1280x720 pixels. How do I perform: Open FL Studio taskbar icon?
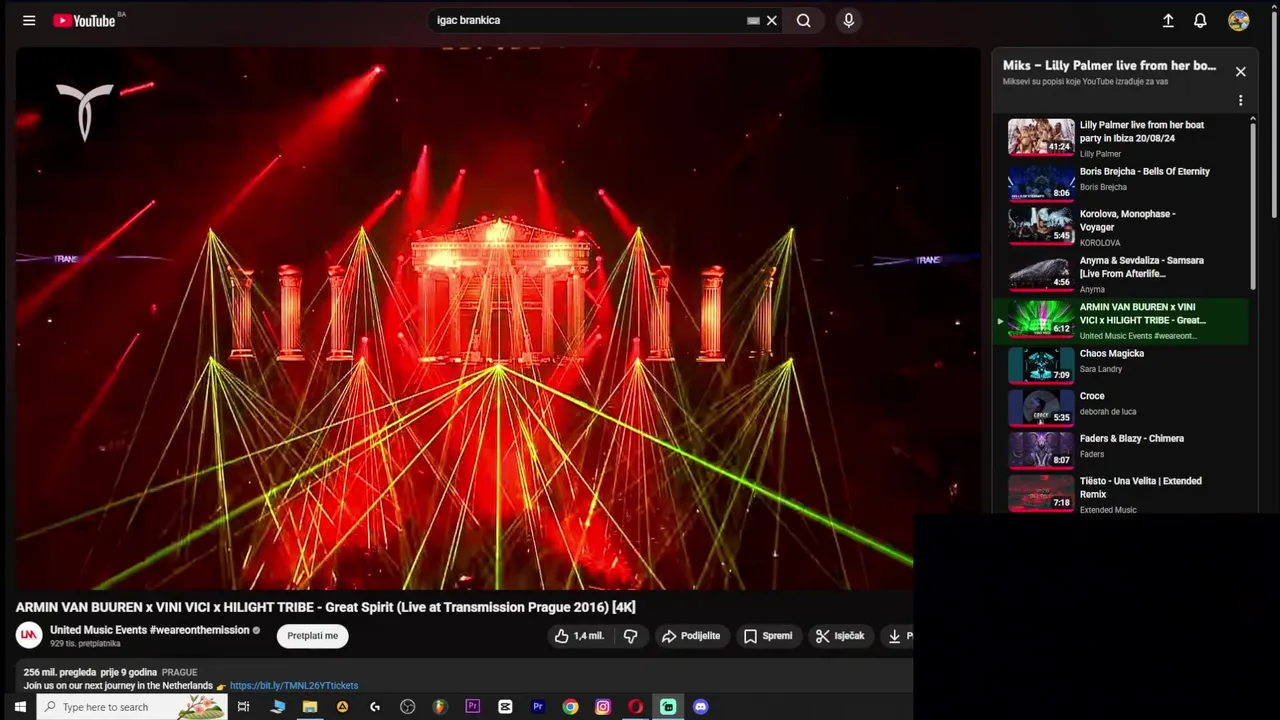tap(439, 707)
